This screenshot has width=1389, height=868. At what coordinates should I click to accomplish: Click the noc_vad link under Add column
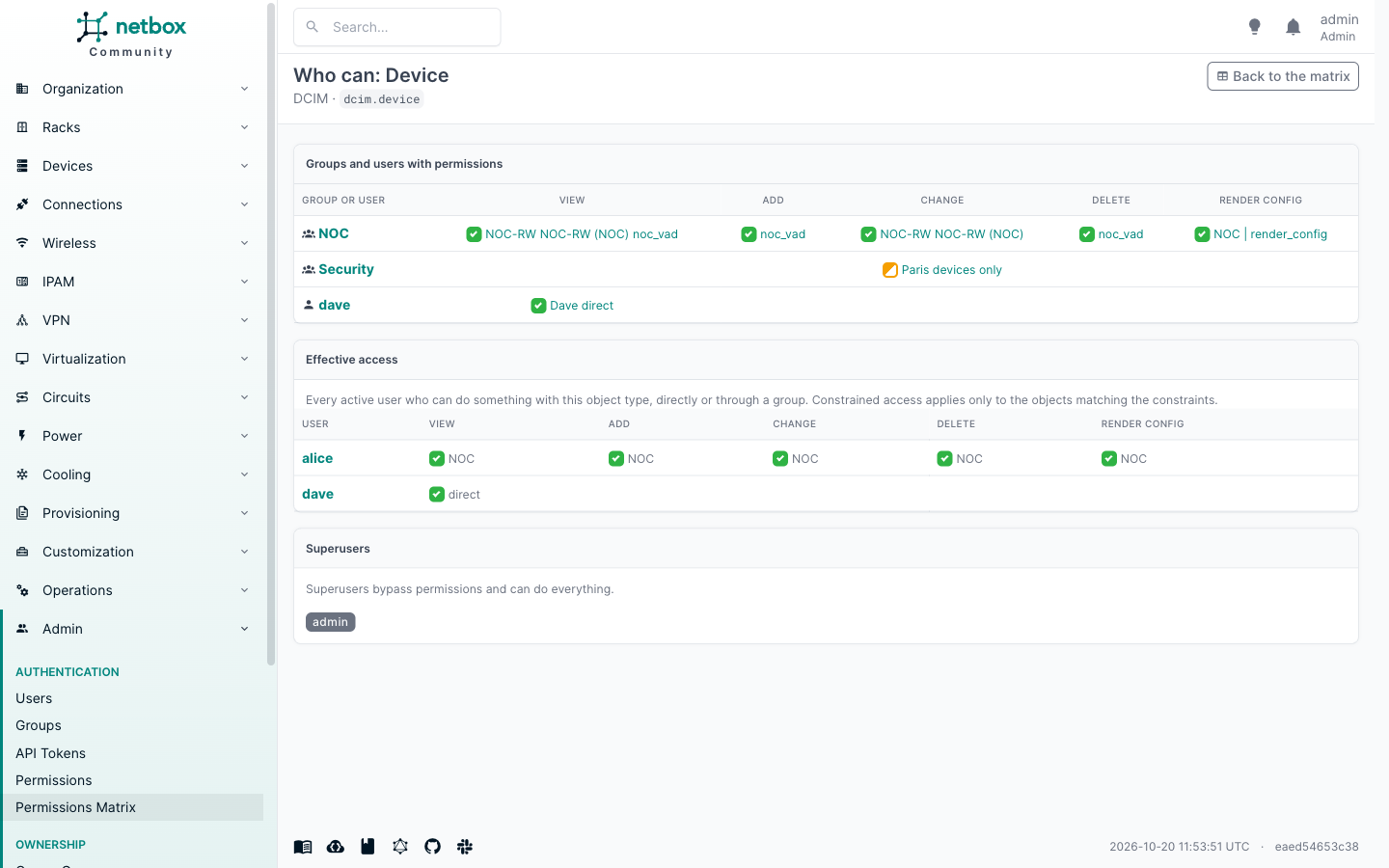(782, 234)
